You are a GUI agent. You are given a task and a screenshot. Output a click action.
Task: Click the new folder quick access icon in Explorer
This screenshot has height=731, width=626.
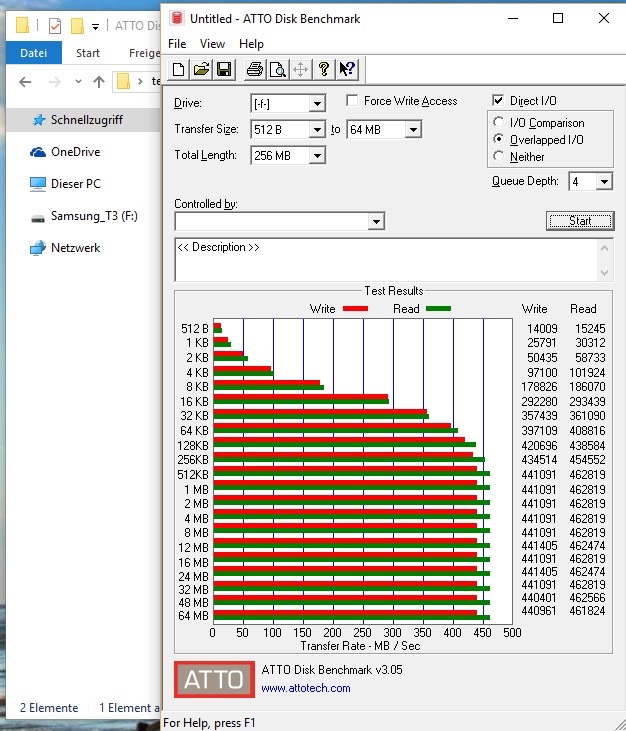pyautogui.click(x=77, y=26)
